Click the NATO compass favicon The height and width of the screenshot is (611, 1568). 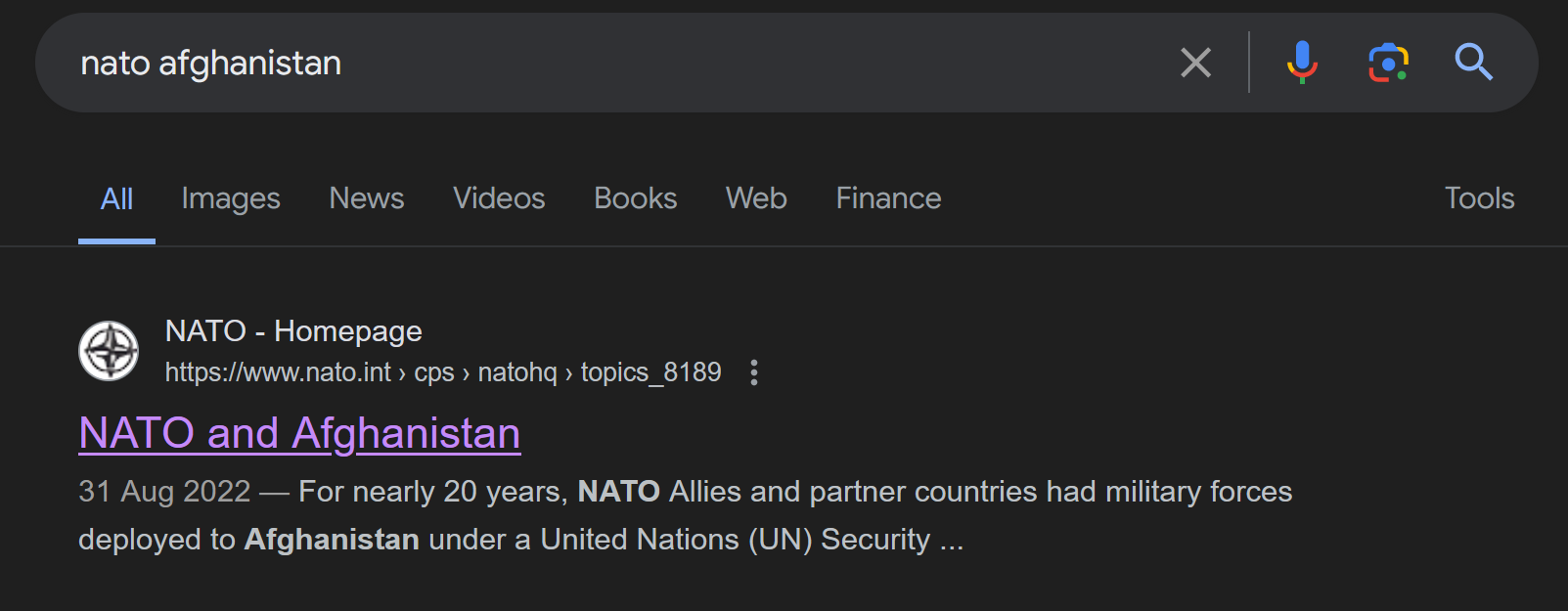coord(109,351)
